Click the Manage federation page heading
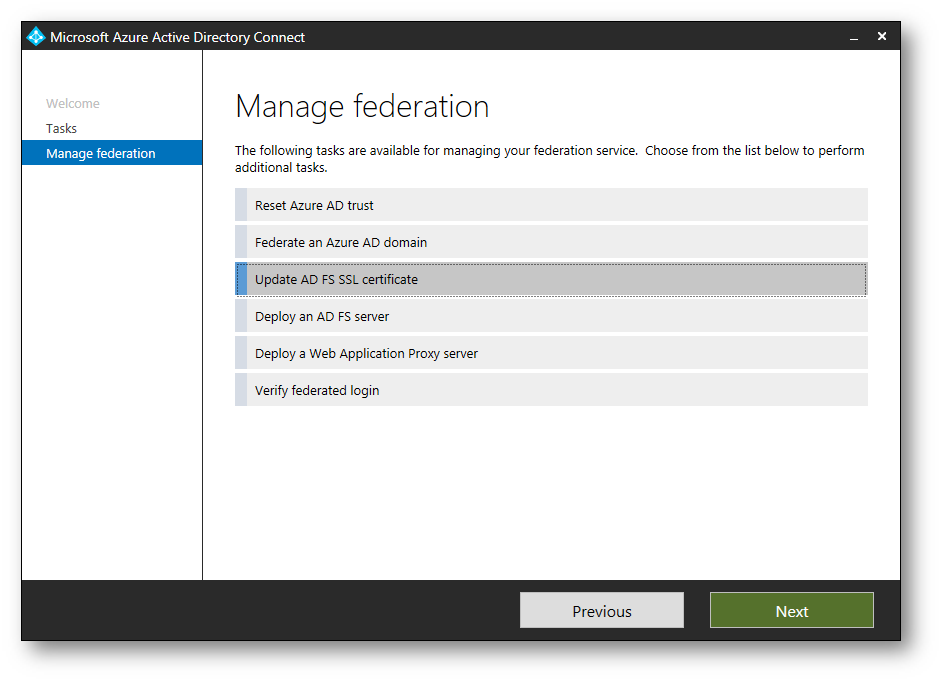This screenshot has height=683, width=943. click(x=362, y=106)
